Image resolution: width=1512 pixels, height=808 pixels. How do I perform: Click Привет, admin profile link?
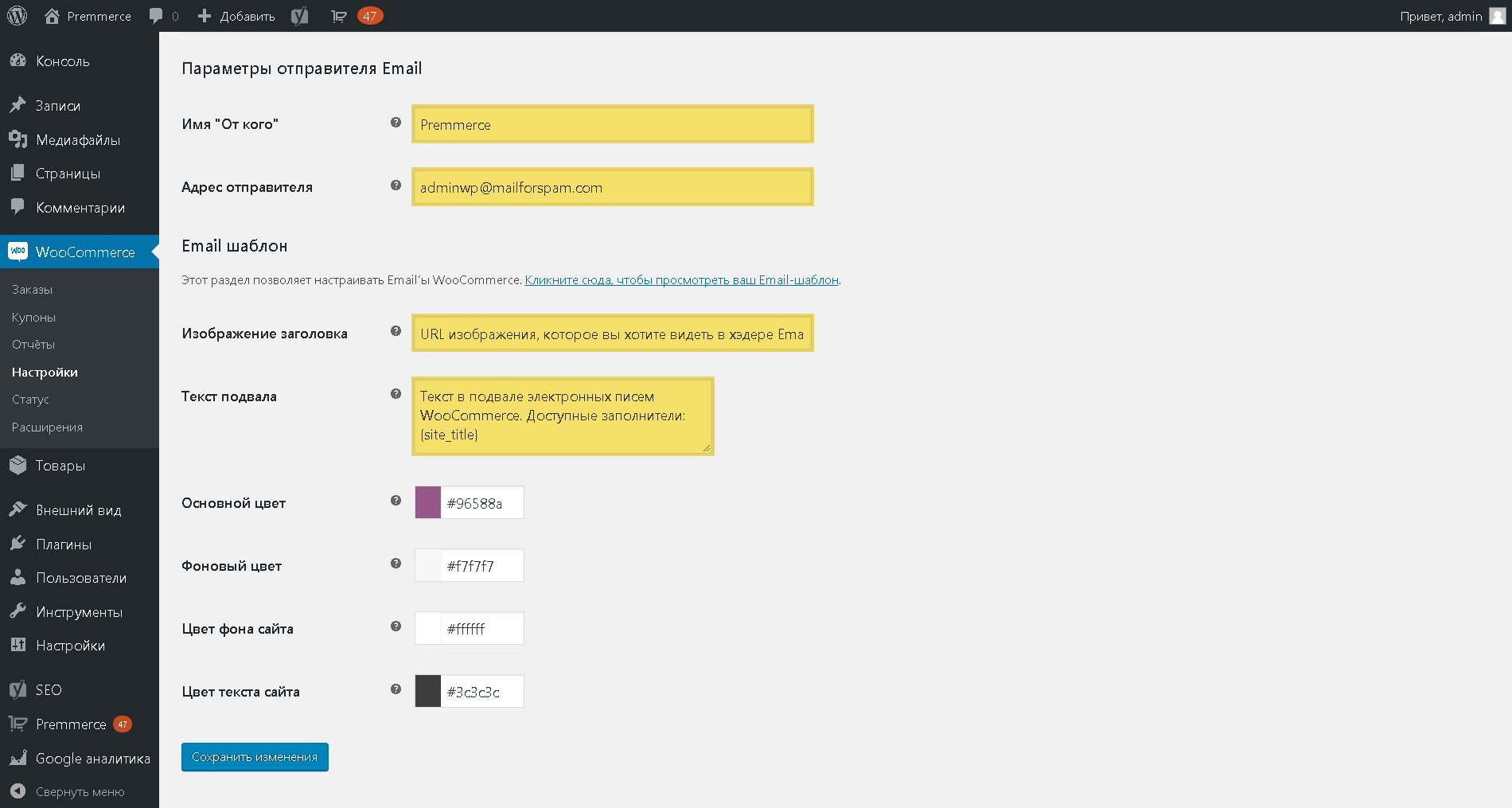point(1440,16)
